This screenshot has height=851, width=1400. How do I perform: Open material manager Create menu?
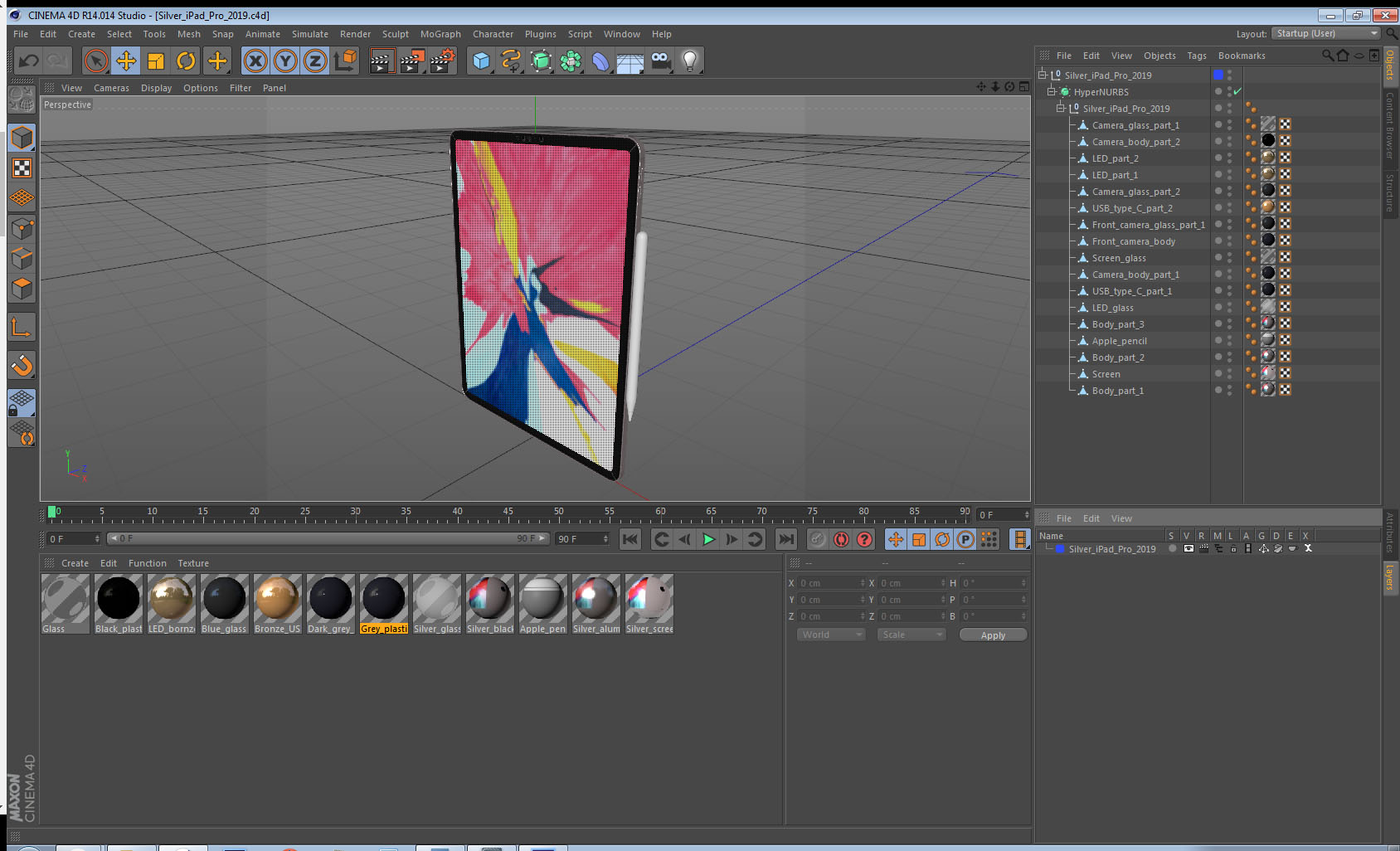point(75,563)
